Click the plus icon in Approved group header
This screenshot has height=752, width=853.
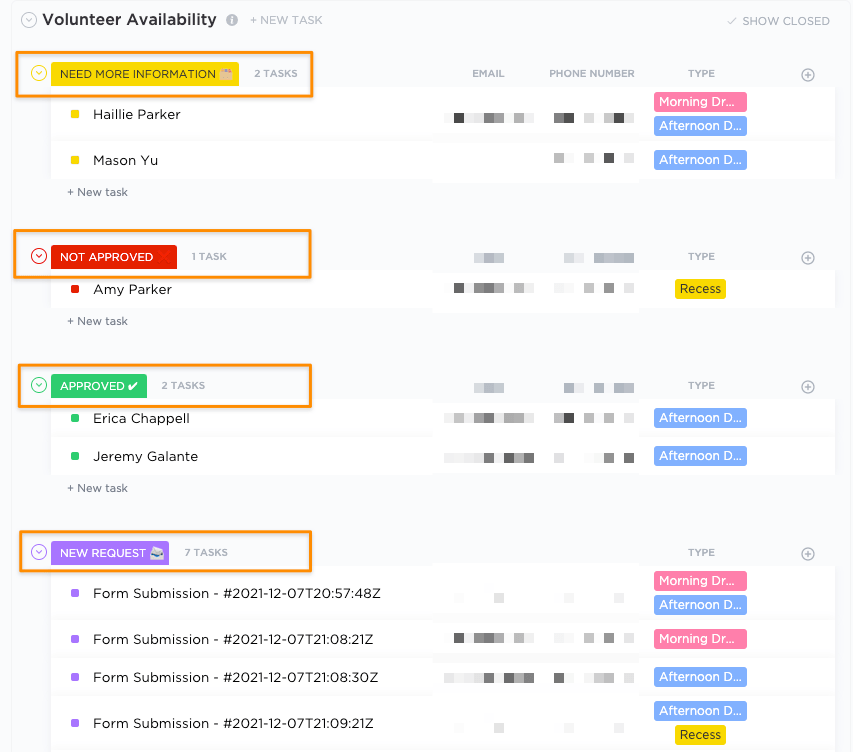808,386
